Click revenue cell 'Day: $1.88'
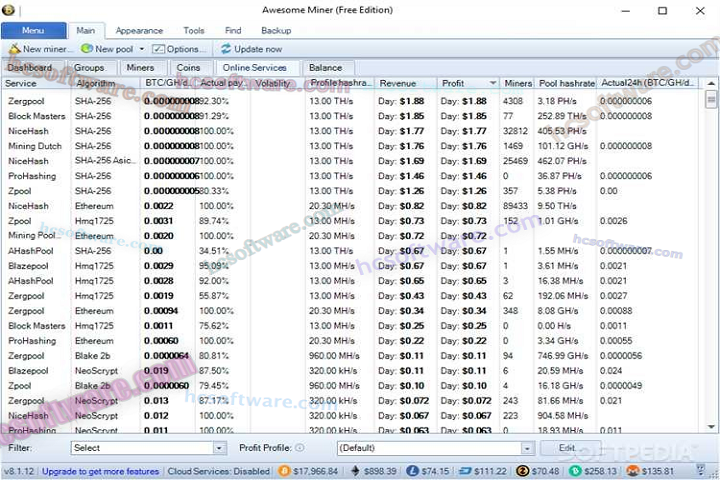Viewport: 720px width, 480px height. (x=401, y=101)
